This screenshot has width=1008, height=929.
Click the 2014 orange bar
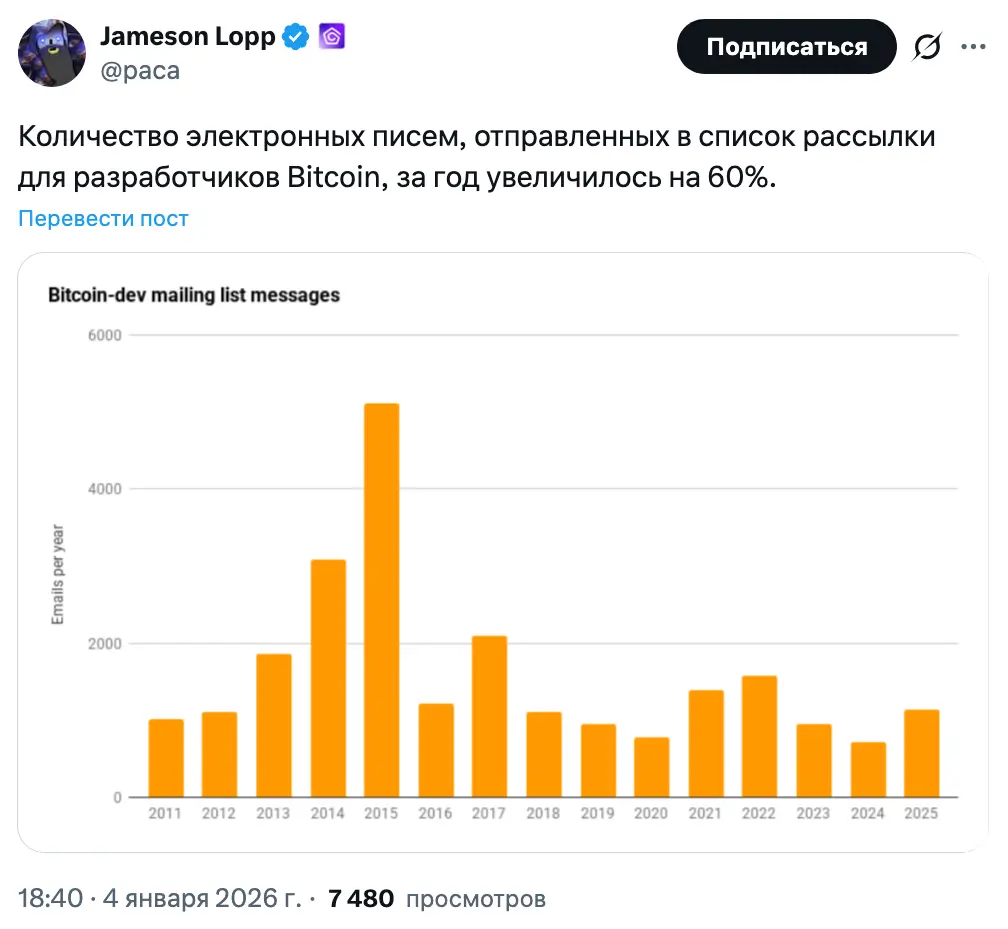[328, 678]
